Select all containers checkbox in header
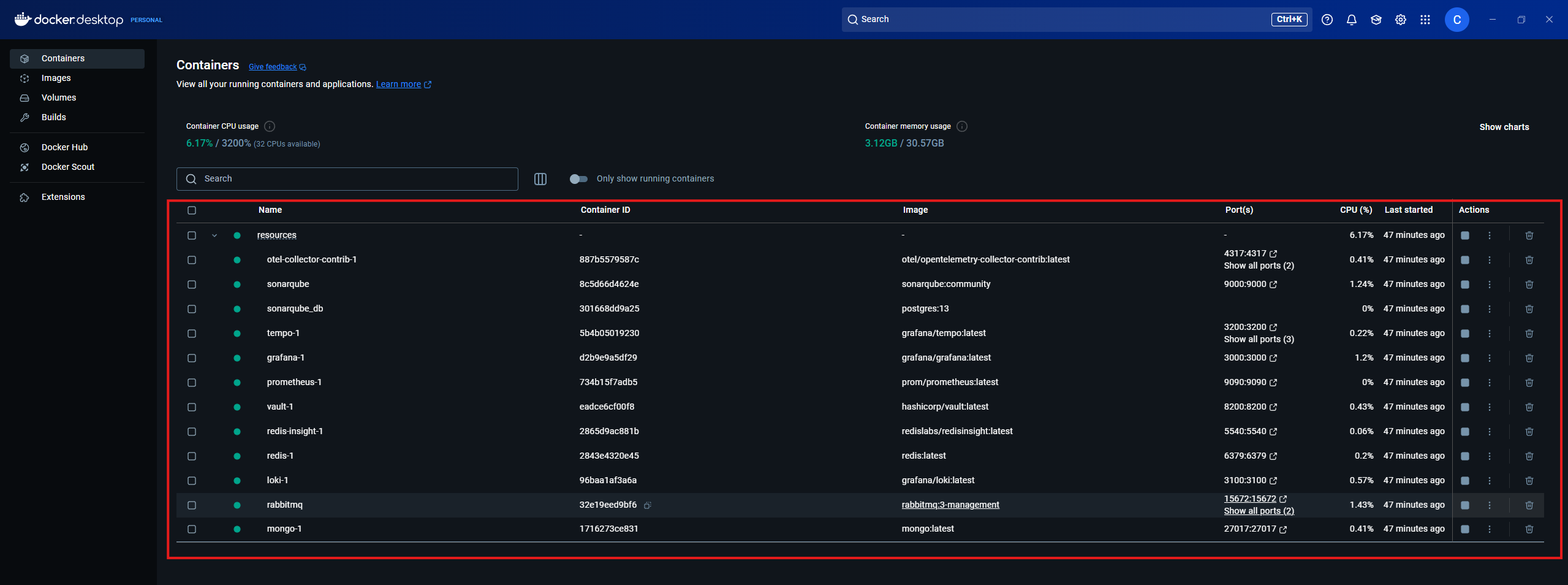Image resolution: width=1568 pixels, height=585 pixels. click(192, 210)
